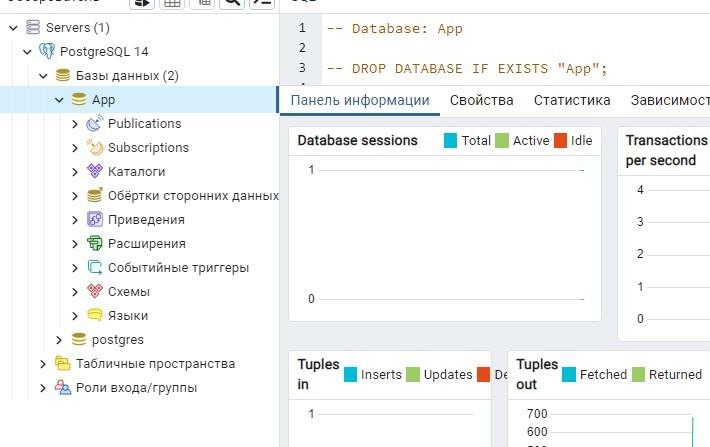Viewport: 710px width, 447px height.
Task: Expand the Каталоги node
Action: click(x=75, y=172)
